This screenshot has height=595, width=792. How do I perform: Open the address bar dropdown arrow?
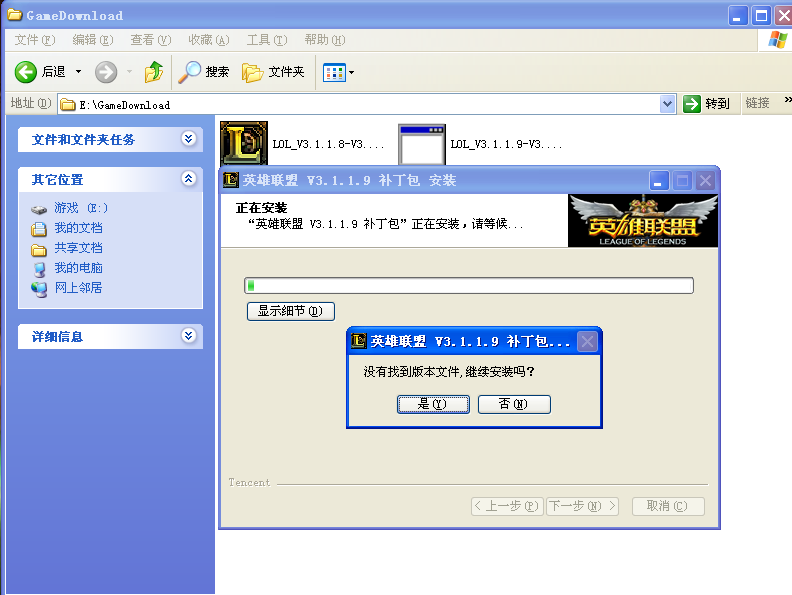pos(668,104)
